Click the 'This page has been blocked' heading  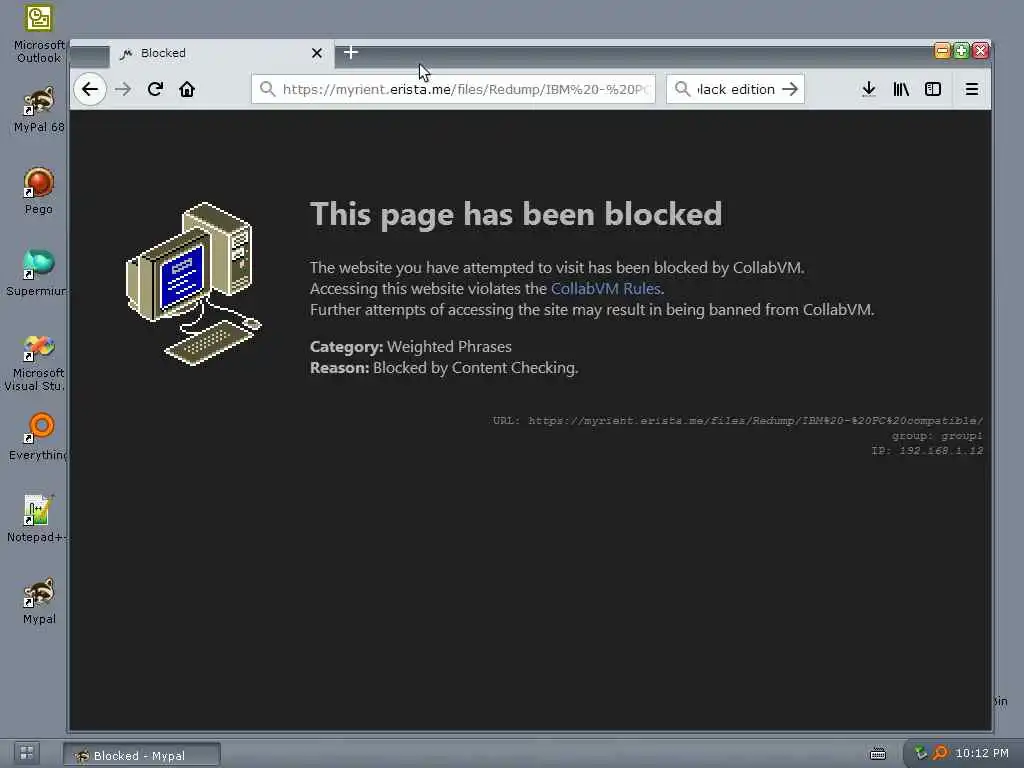coord(516,214)
